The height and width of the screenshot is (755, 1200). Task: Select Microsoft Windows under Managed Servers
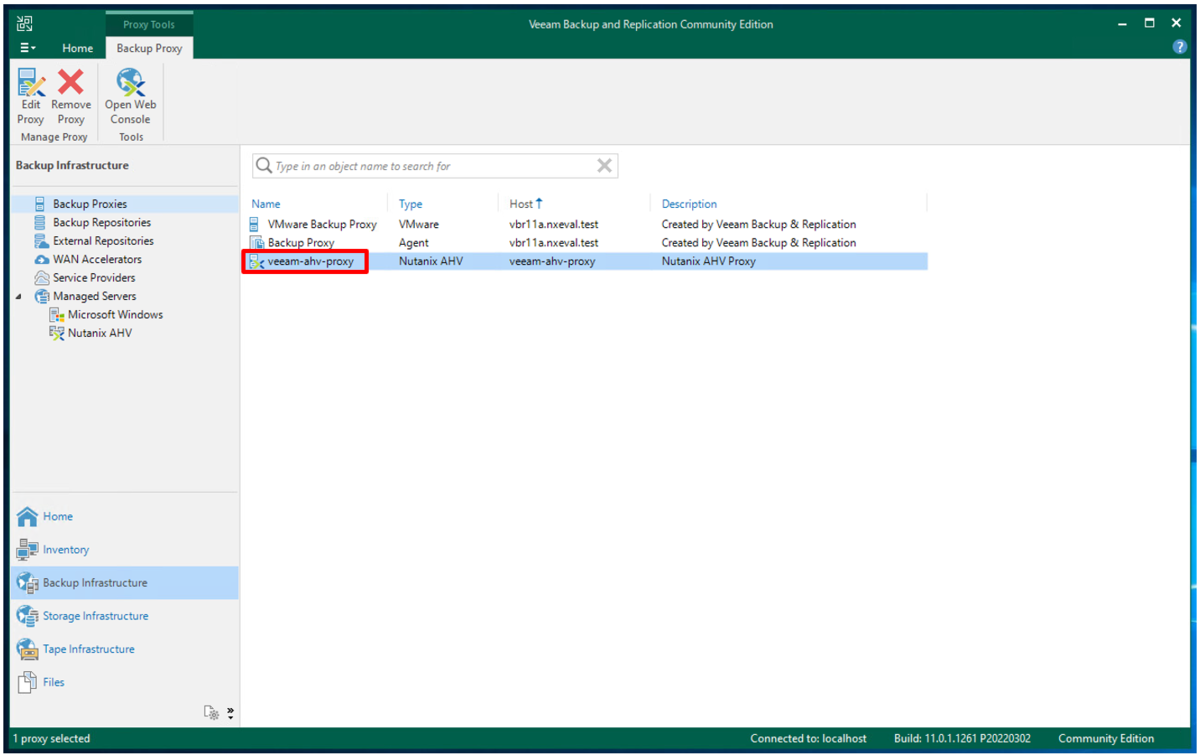coord(115,314)
